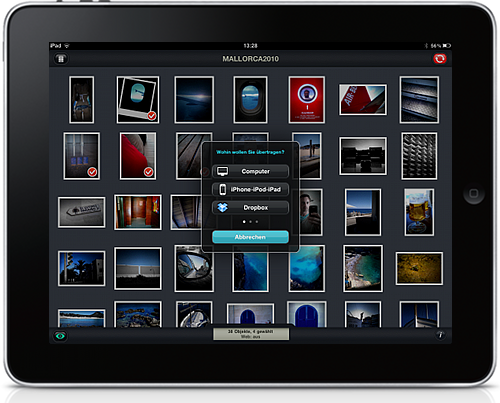Image resolution: width=500 pixels, height=403 pixels.
Task: Toggle the green eye preview icon
Action: tap(60, 336)
